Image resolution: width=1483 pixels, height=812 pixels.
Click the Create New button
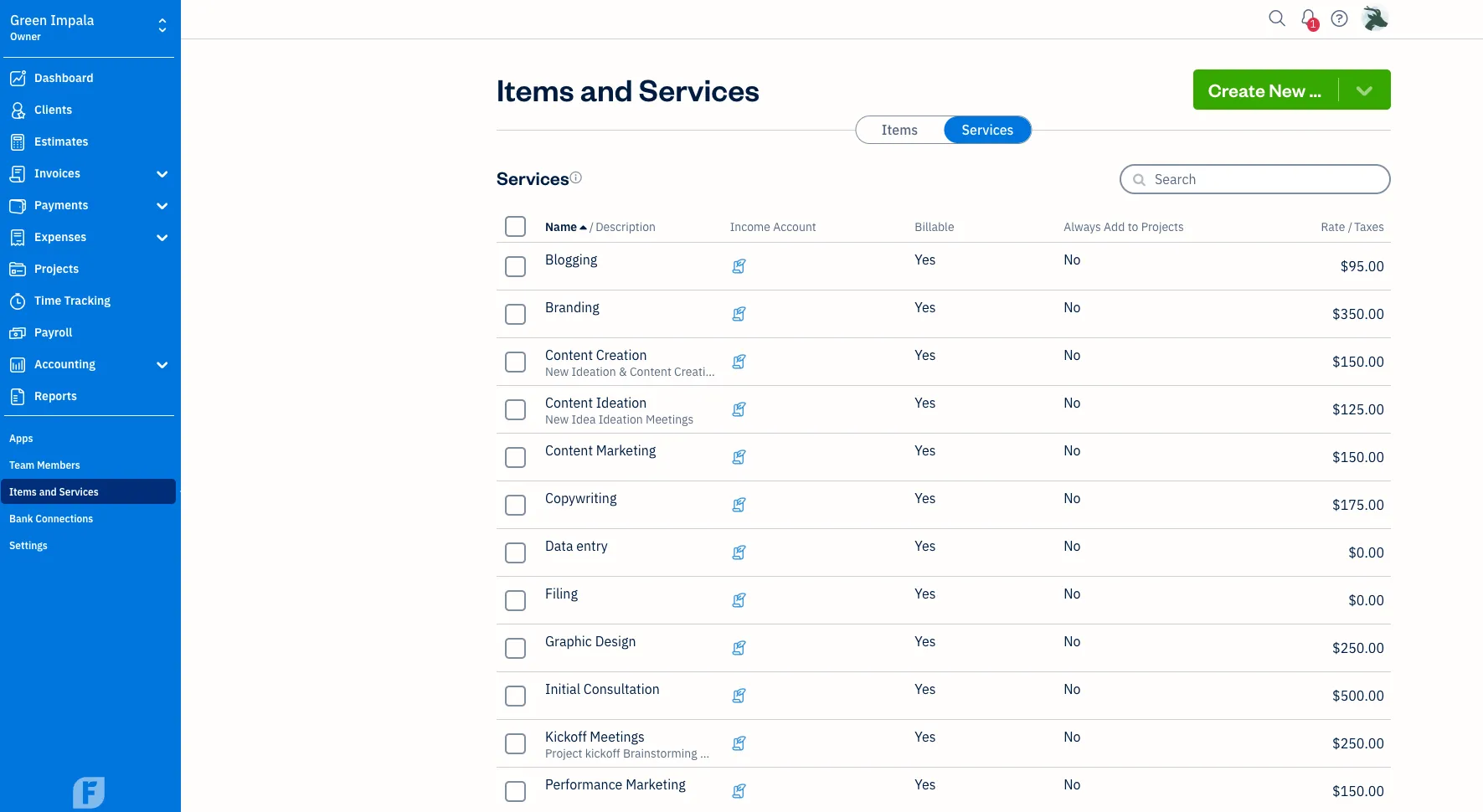coord(1264,90)
